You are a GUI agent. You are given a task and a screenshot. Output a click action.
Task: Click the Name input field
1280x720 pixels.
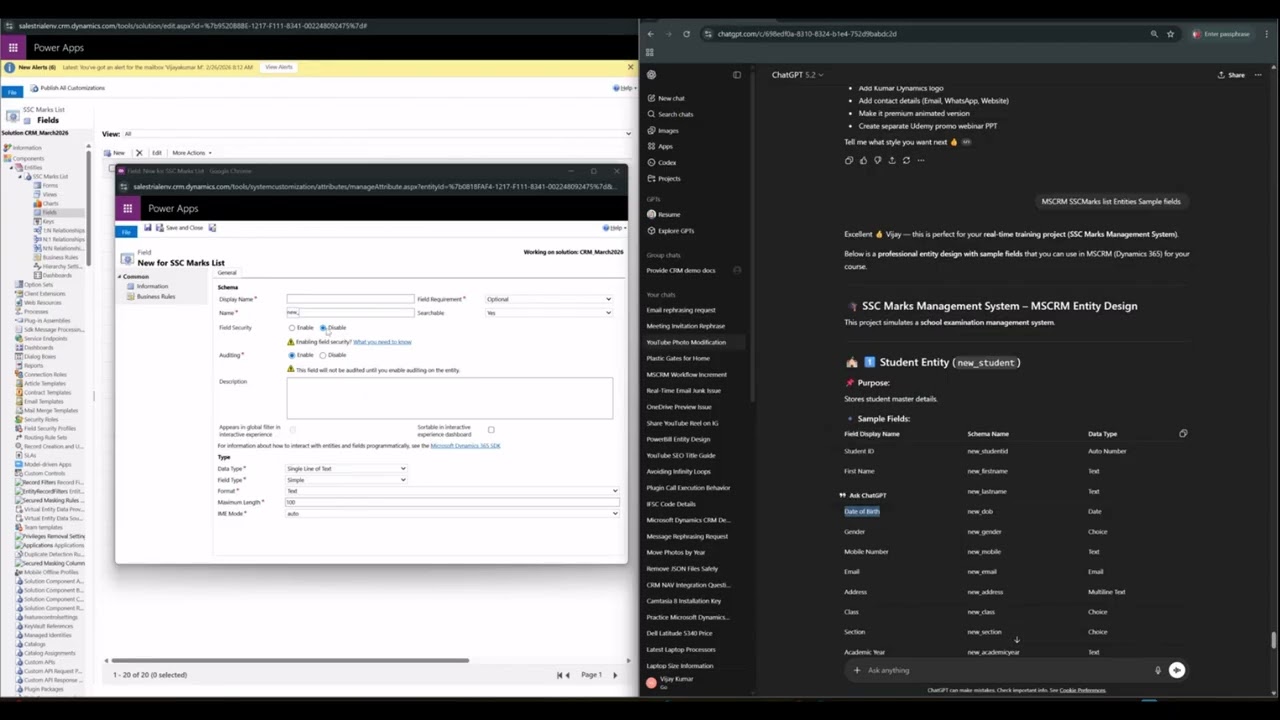pos(350,313)
